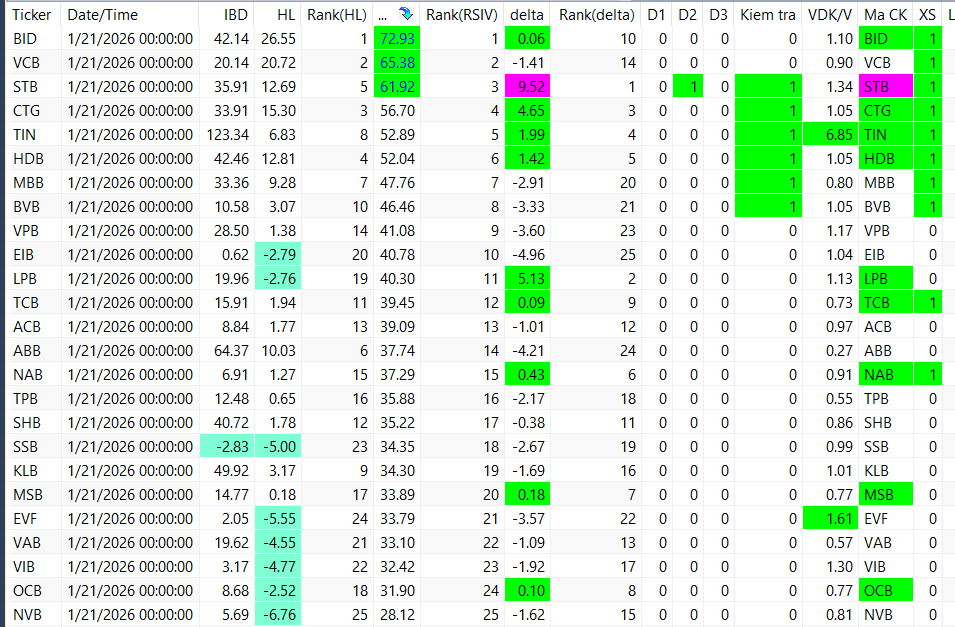Image resolution: width=955 pixels, height=627 pixels.
Task: Select the EIB ticker in first column
Action: (x=23, y=255)
